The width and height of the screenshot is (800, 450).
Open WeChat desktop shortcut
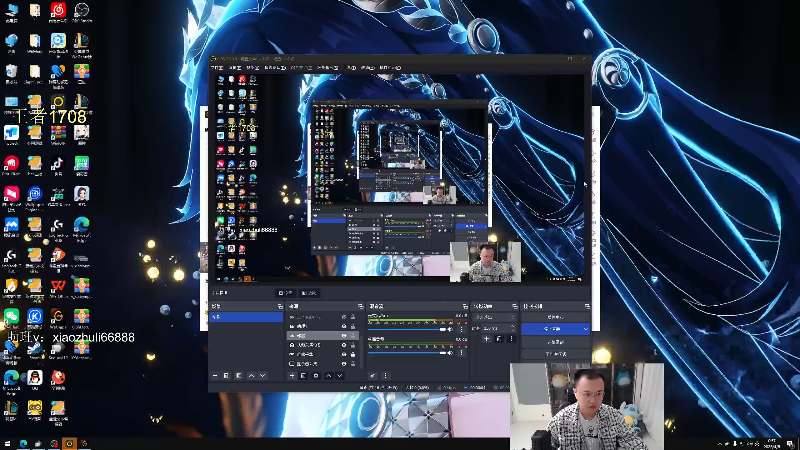click(x=11, y=318)
